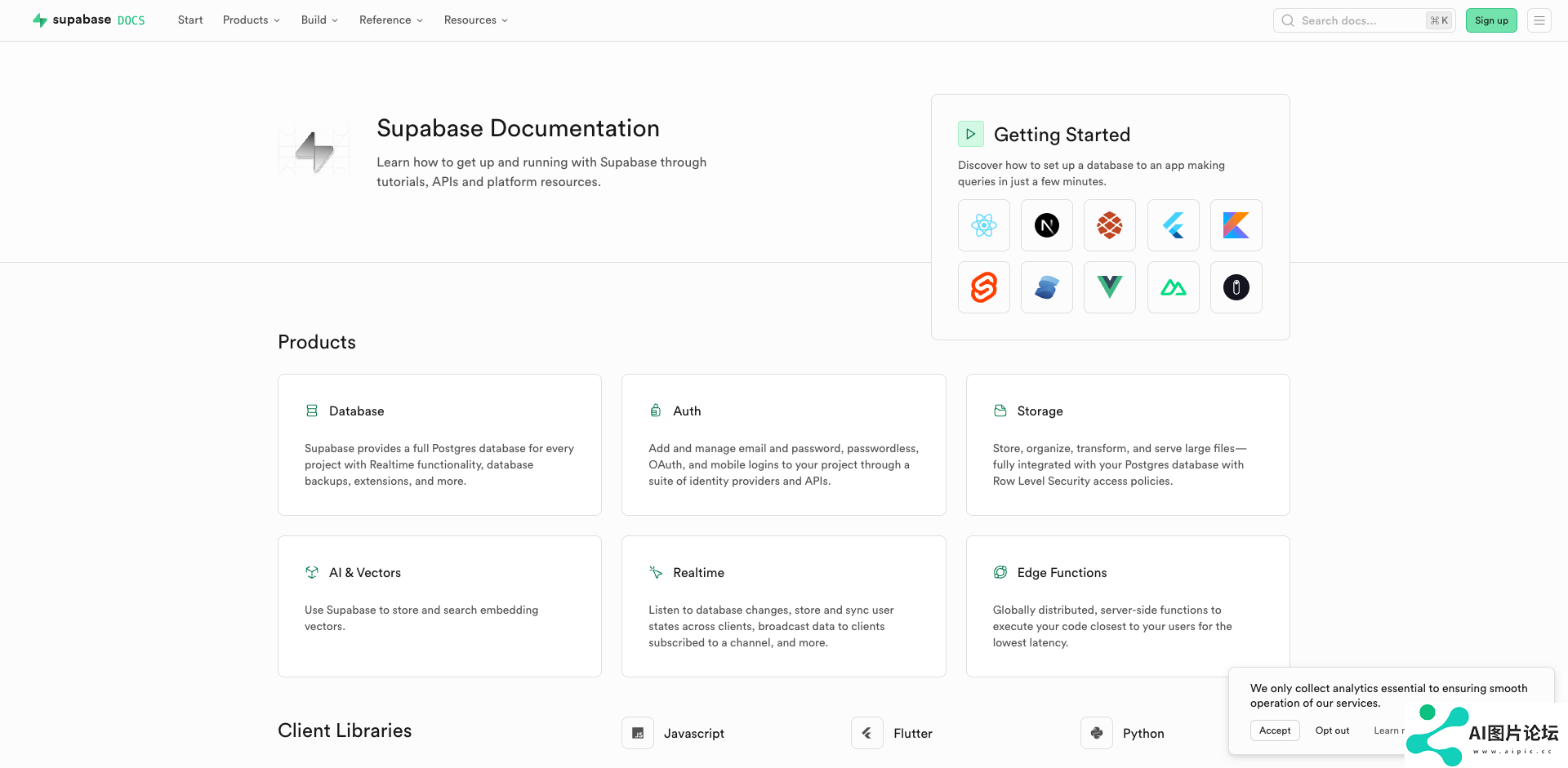Expand the Products dropdown menu
The height and width of the screenshot is (768, 1568).
[252, 20]
